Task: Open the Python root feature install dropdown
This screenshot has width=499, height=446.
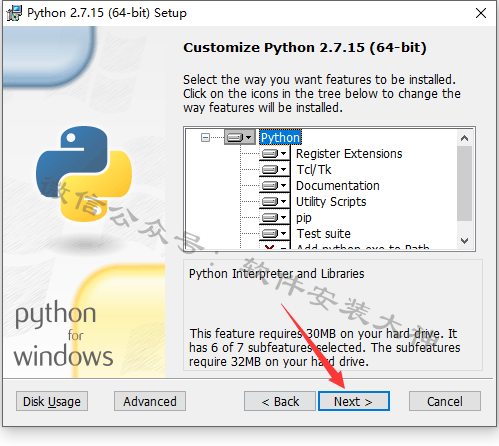Action: point(240,137)
